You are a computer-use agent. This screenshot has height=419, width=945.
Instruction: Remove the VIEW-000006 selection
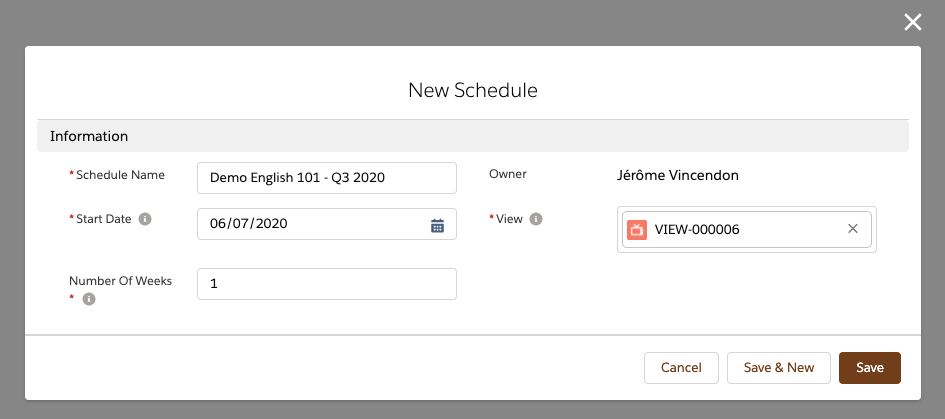coord(853,229)
